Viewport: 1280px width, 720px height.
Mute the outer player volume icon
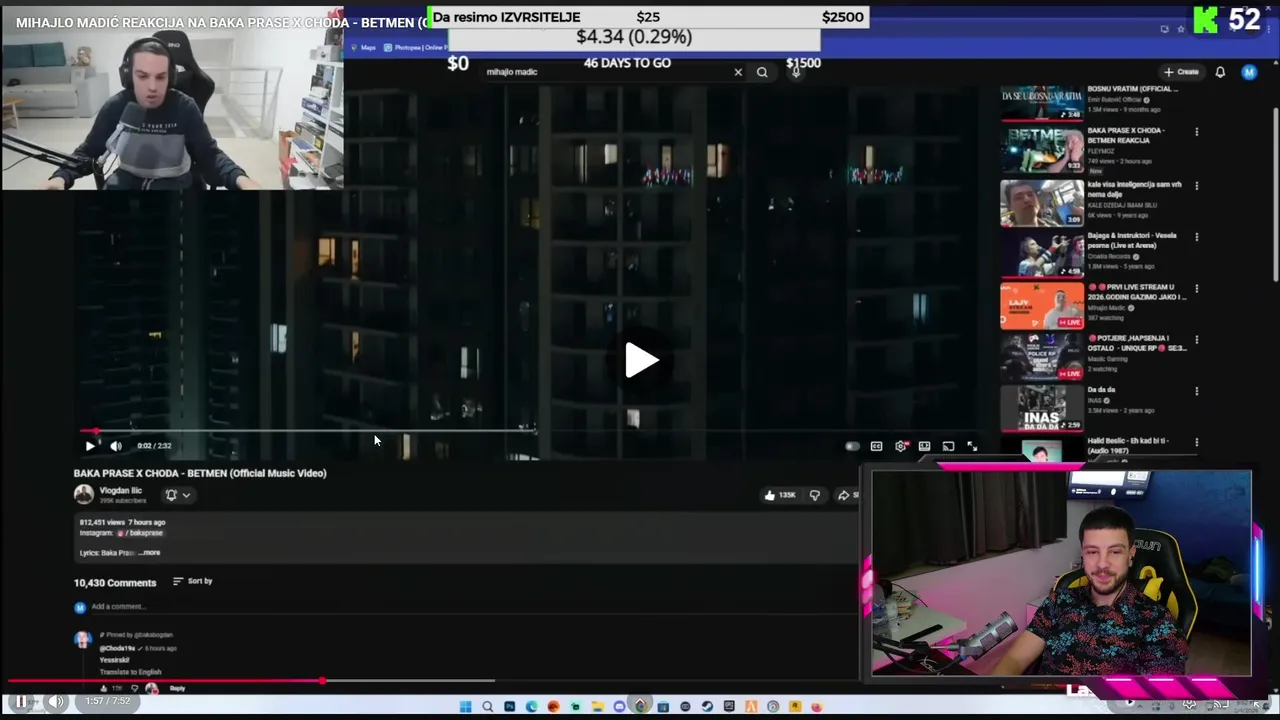click(56, 702)
